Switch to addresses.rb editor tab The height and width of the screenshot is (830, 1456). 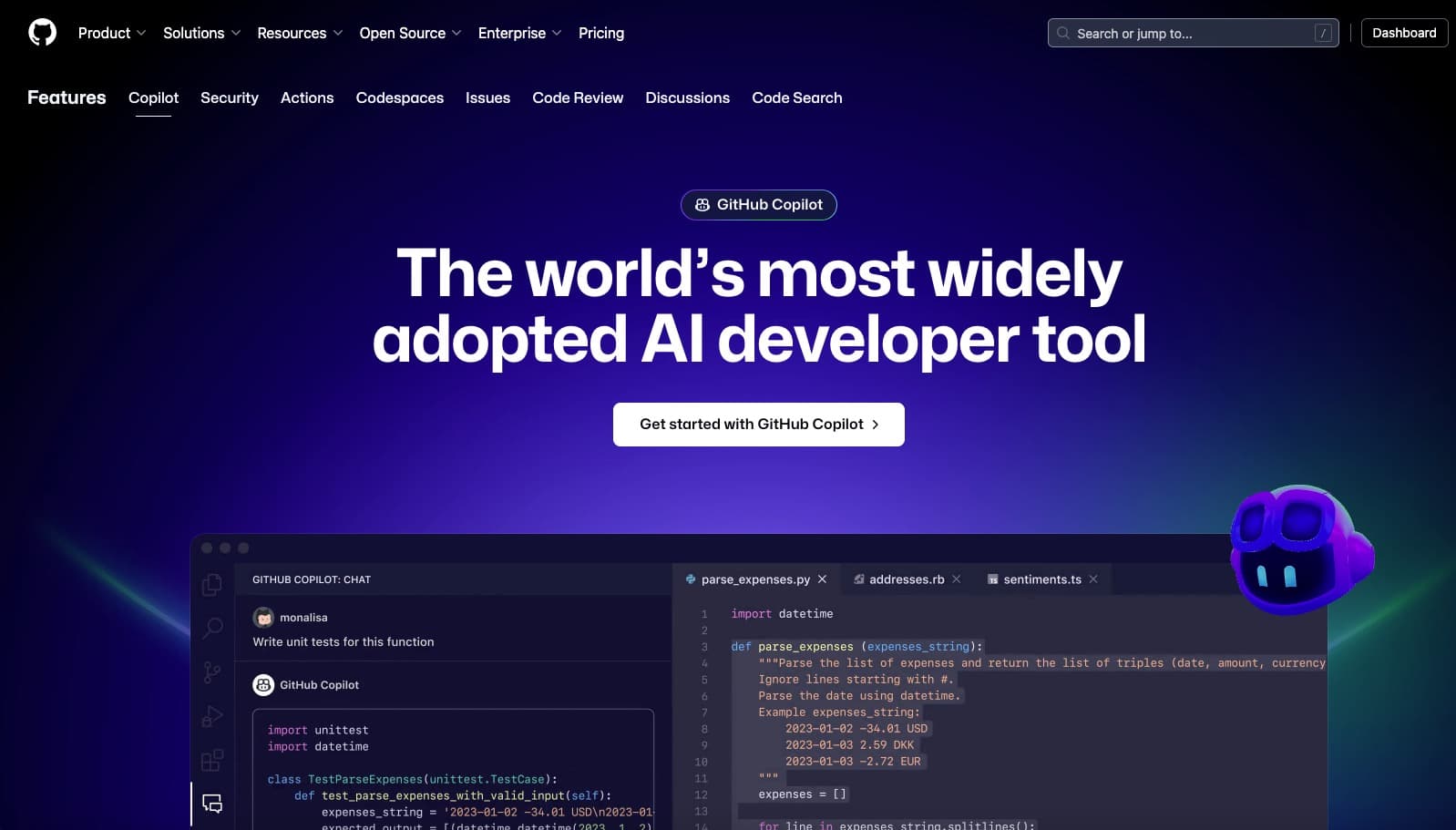[907, 579]
